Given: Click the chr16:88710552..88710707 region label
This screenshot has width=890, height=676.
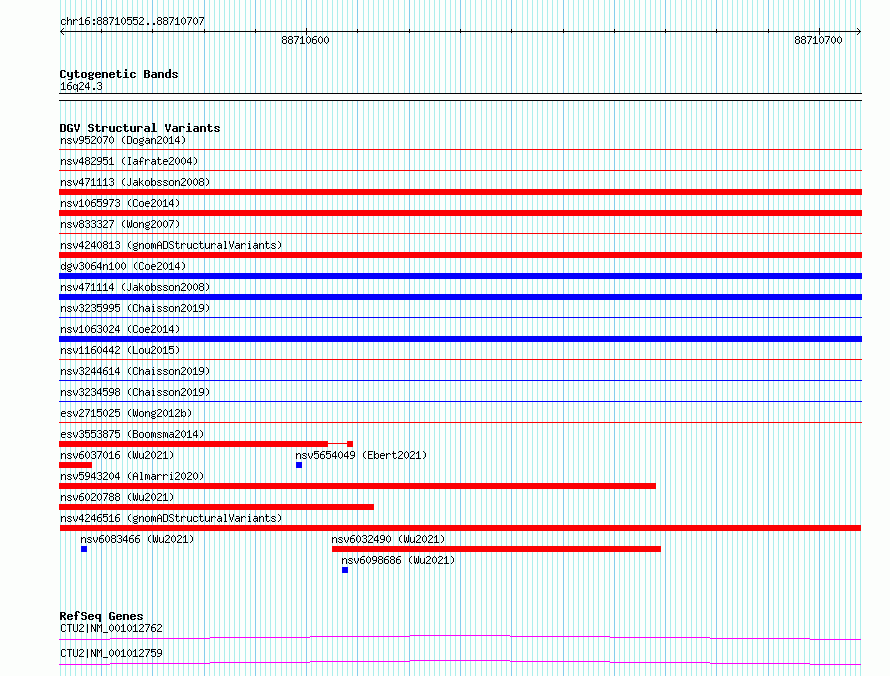Looking at the screenshot, I should point(132,22).
